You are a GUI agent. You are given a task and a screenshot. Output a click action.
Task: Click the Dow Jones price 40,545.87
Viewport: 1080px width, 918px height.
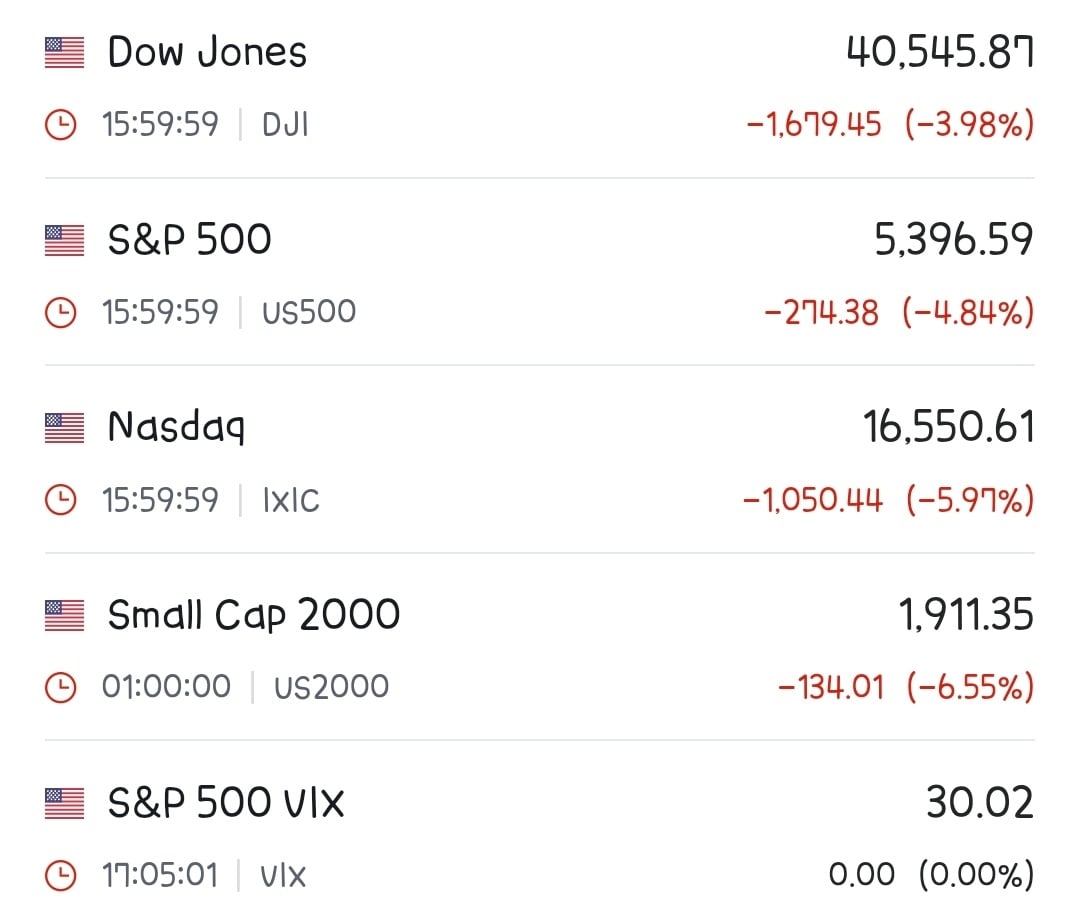tap(940, 52)
